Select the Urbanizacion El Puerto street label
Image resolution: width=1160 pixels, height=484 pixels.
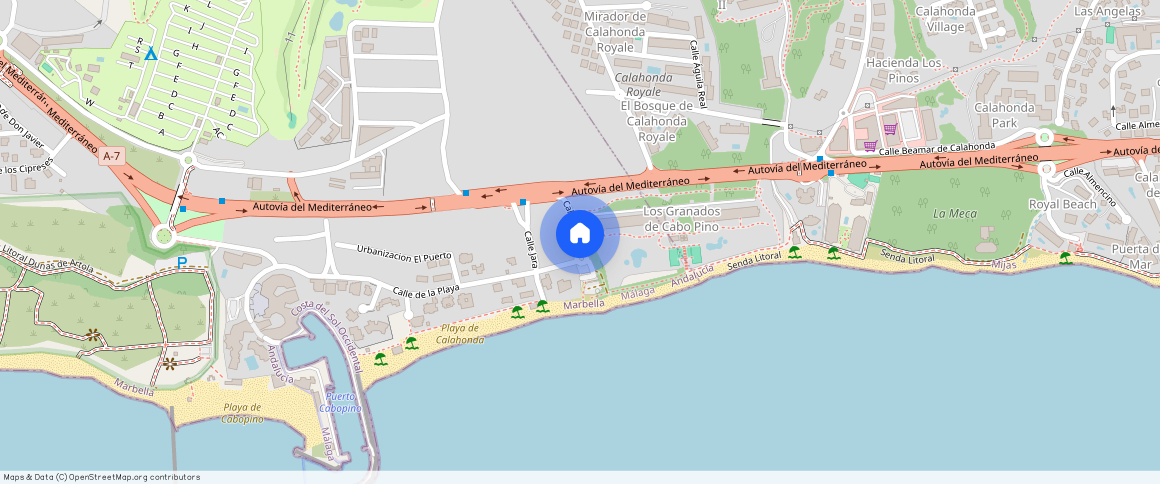(404, 252)
